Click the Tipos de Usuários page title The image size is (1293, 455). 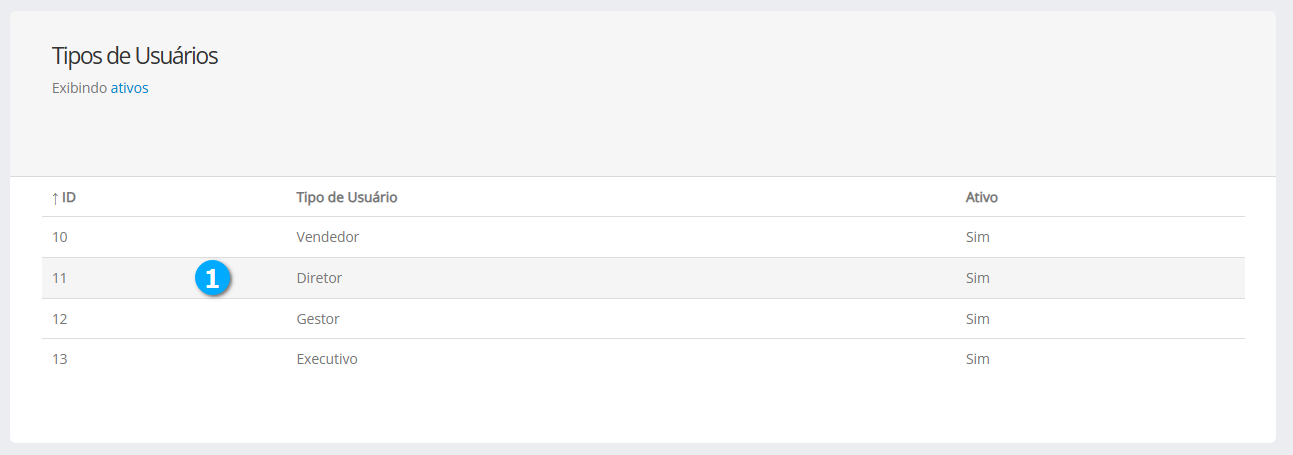134,56
